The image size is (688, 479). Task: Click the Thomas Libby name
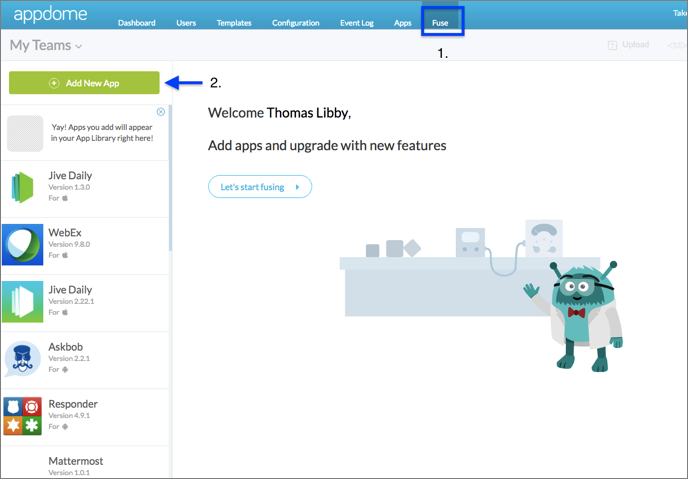pyautogui.click(x=309, y=113)
